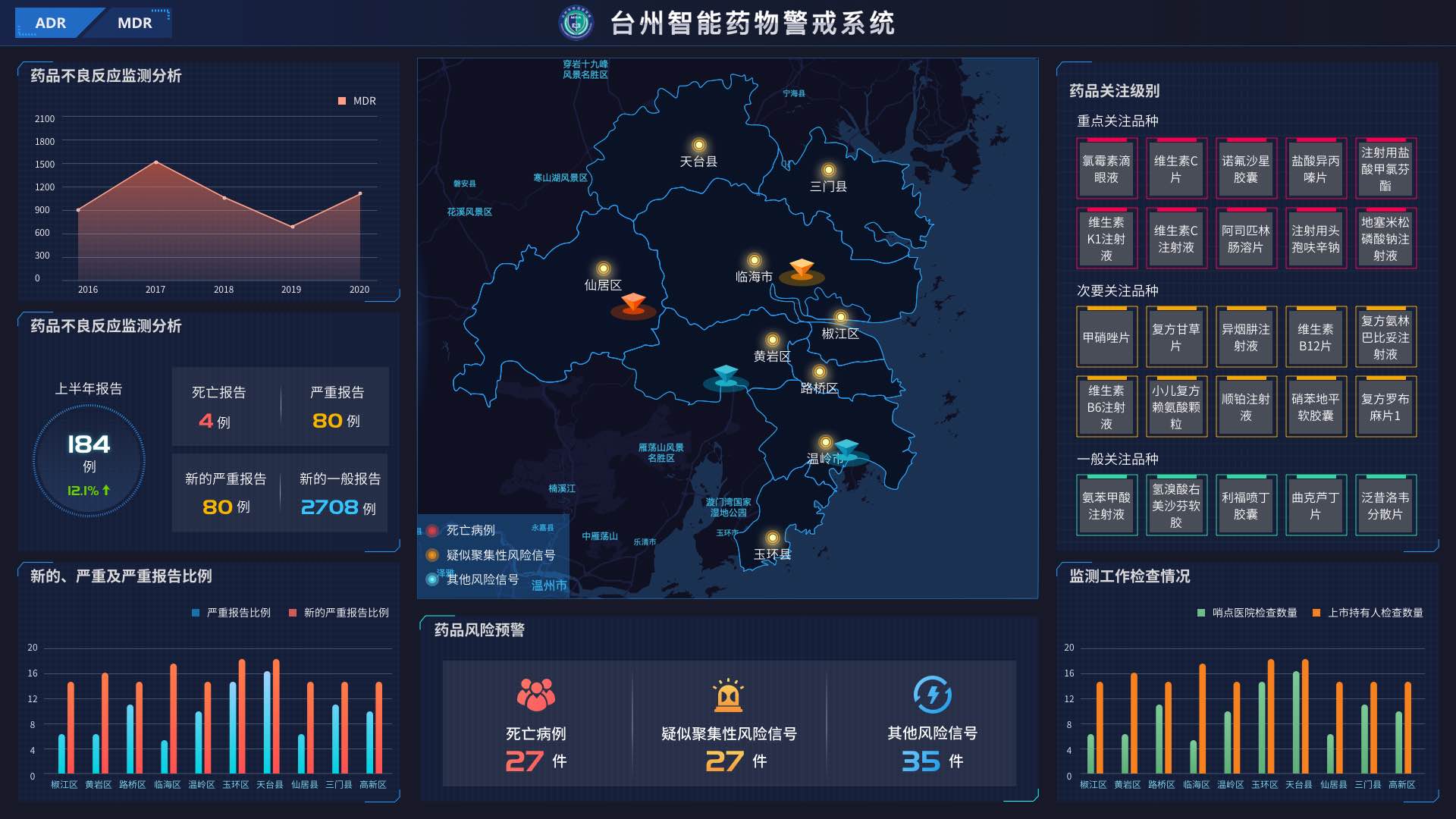Click the suspected cluster alarm siren icon
The height and width of the screenshot is (819, 1456).
(x=728, y=695)
